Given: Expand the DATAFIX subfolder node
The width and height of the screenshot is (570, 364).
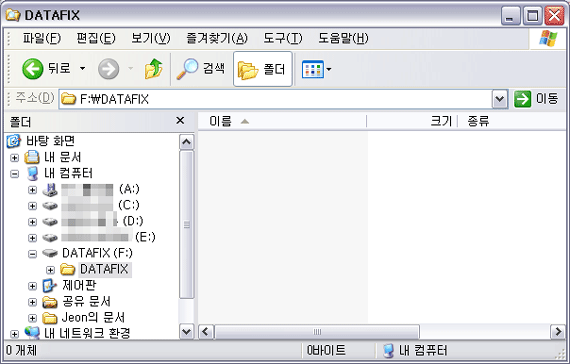Looking at the screenshot, I should (50, 270).
